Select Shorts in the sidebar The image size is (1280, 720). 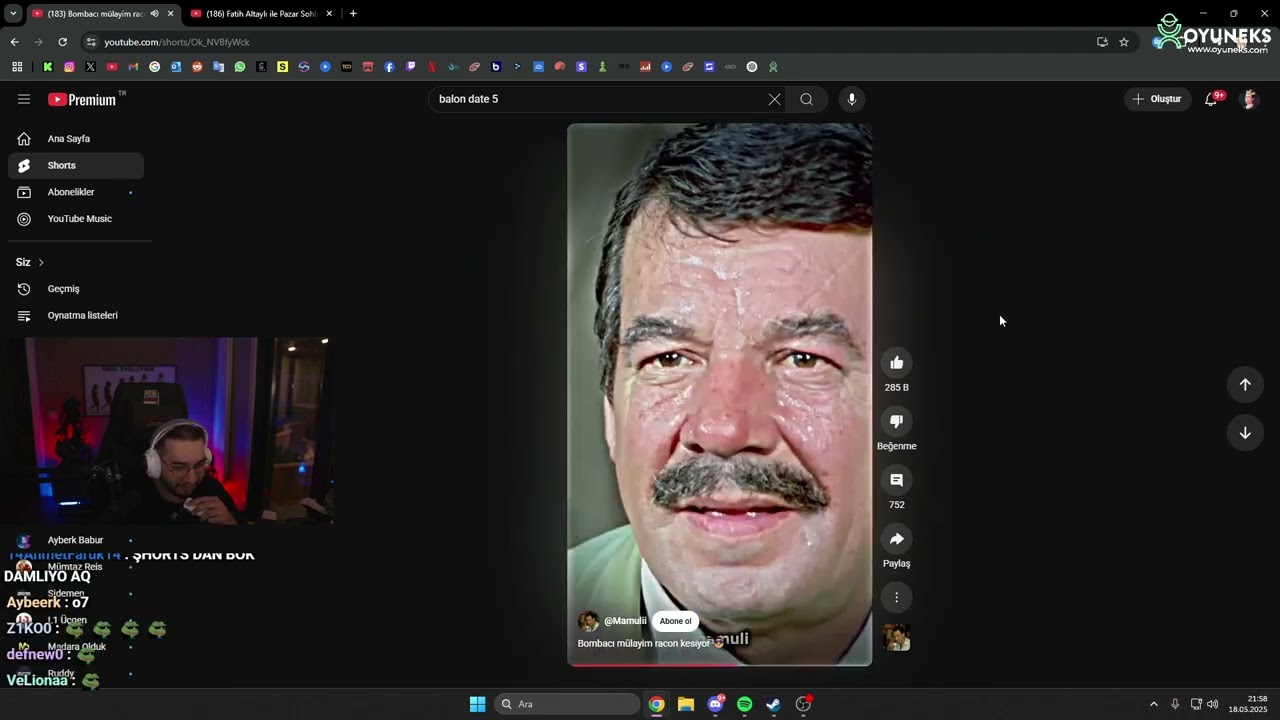[76, 165]
